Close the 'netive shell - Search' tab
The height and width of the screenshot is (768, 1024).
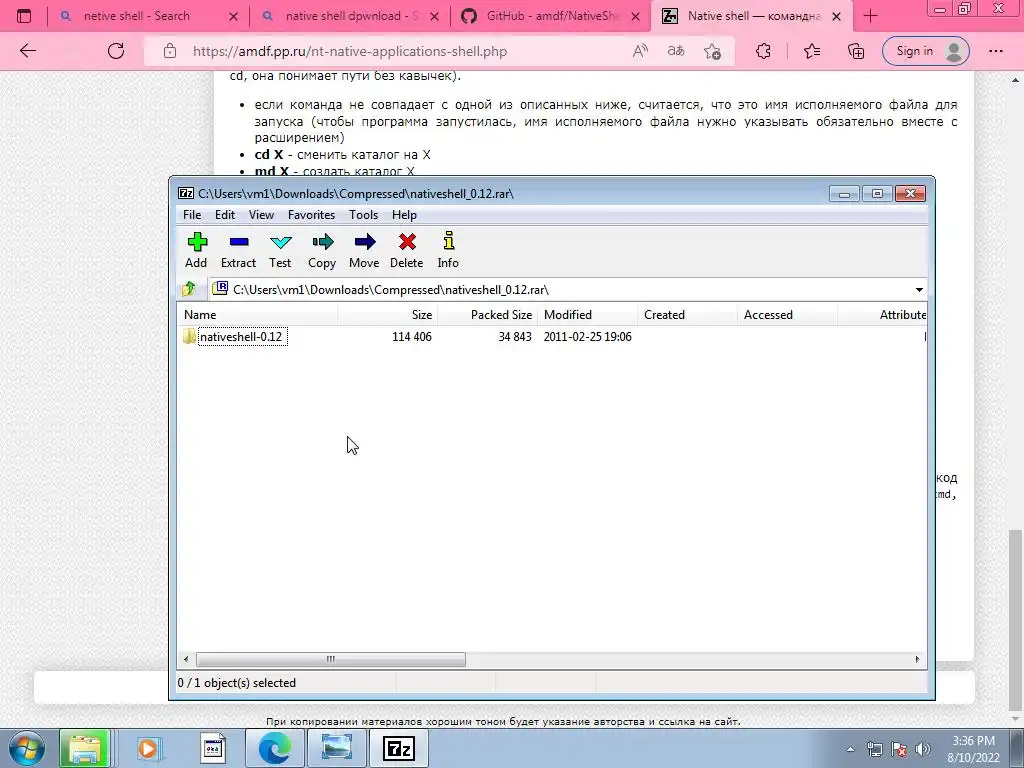click(233, 17)
